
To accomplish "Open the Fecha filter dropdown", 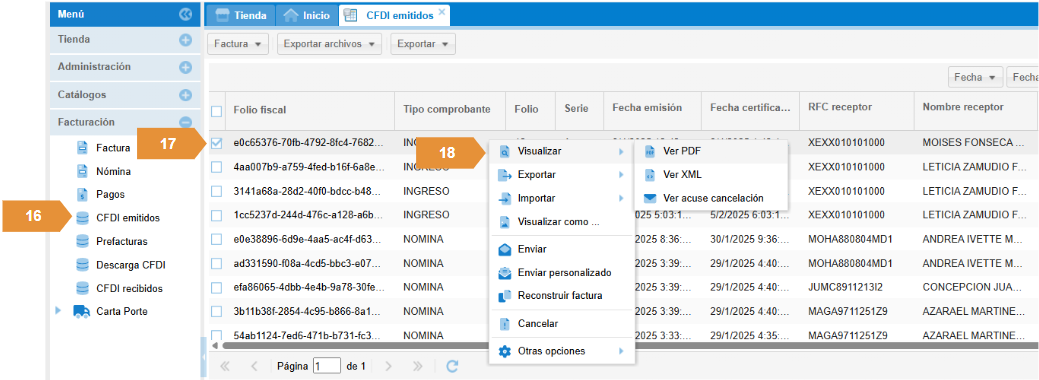I will point(975,78).
